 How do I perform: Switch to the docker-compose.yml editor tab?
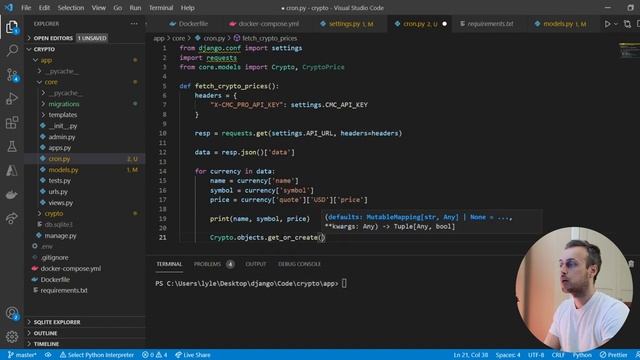(264, 24)
